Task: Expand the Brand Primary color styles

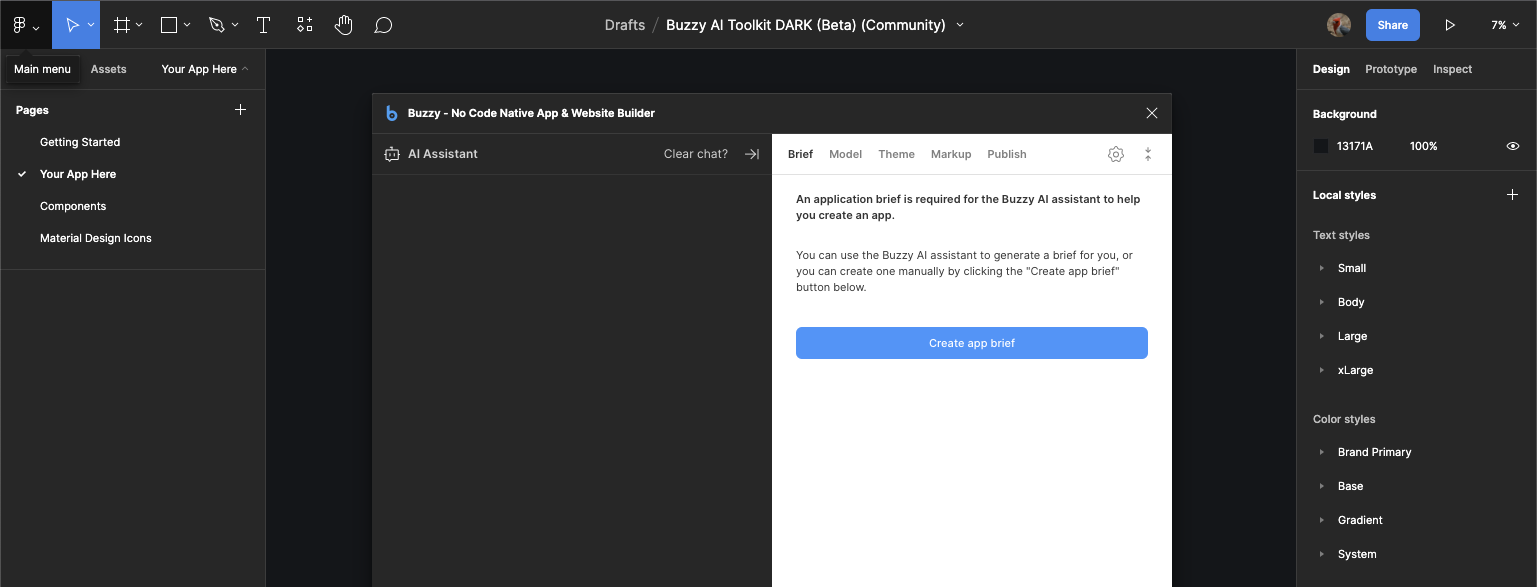Action: [x=1322, y=452]
